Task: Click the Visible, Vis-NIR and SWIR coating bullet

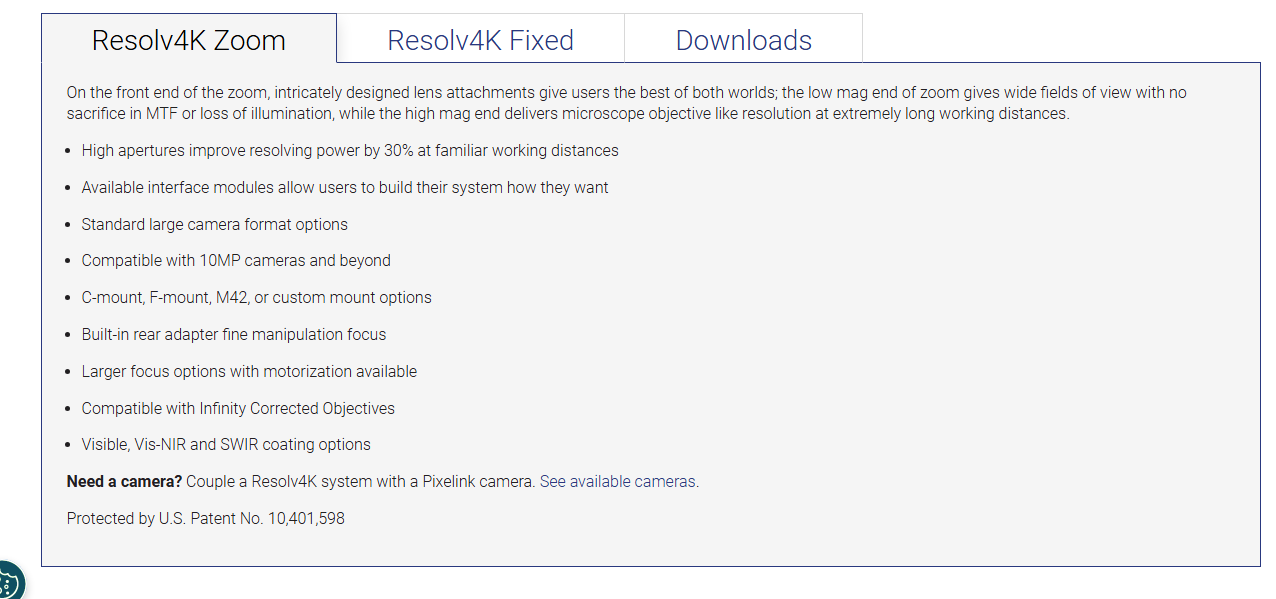Action: (226, 444)
